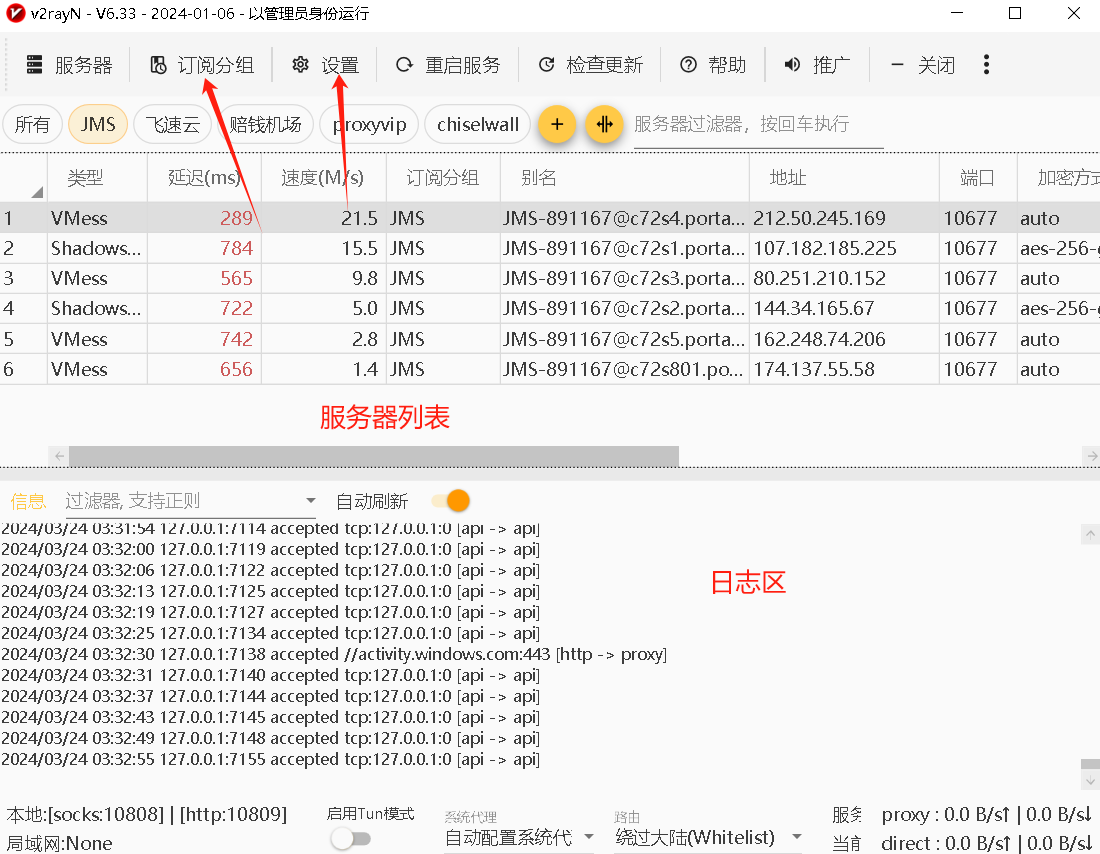This screenshot has width=1100, height=854.
Task: Click the table corner select-all triangle
Action: pos(36,192)
